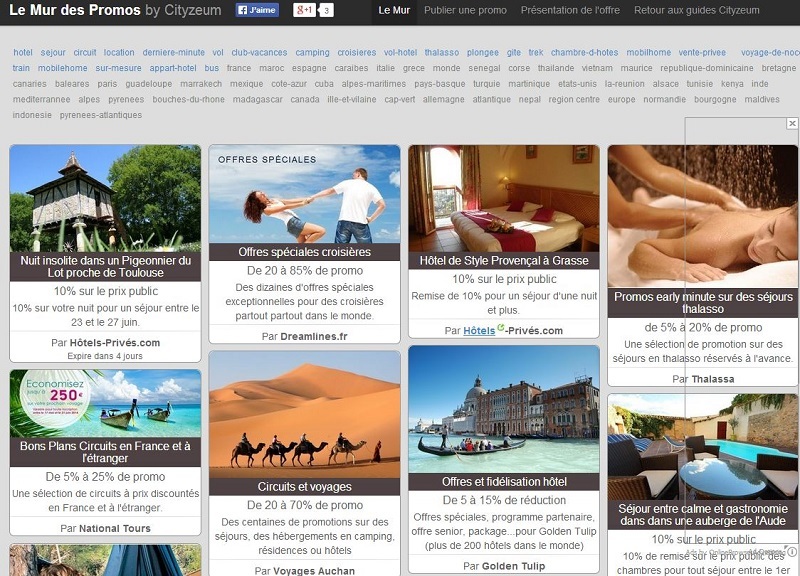
Task: Follow Retour aux guides Cityzeum link
Action: (x=696, y=10)
